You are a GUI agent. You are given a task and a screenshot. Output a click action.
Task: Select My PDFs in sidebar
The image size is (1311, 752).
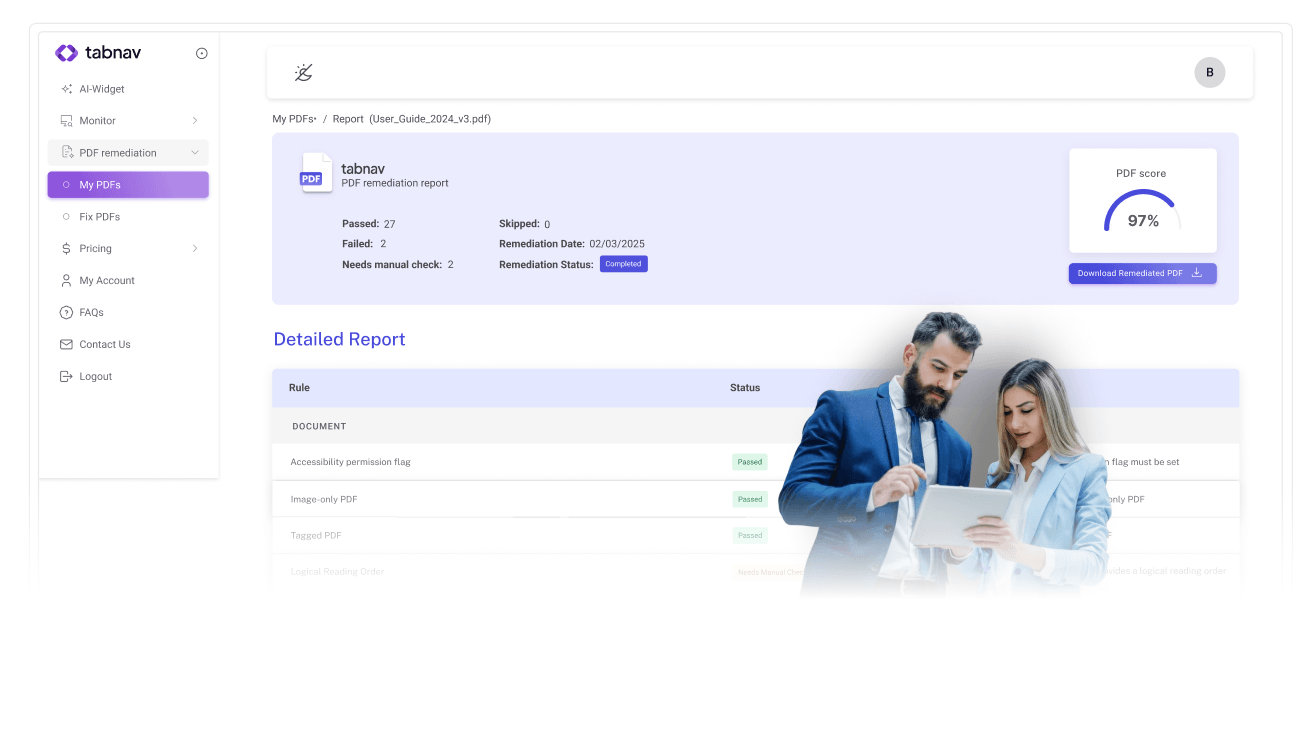[128, 185]
